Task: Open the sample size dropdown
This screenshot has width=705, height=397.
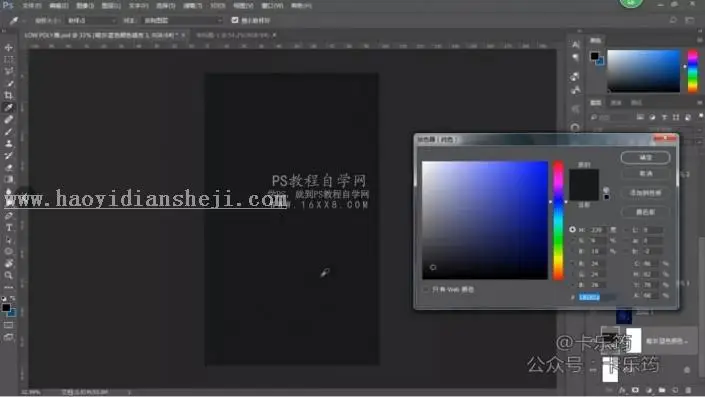Action: (90, 21)
